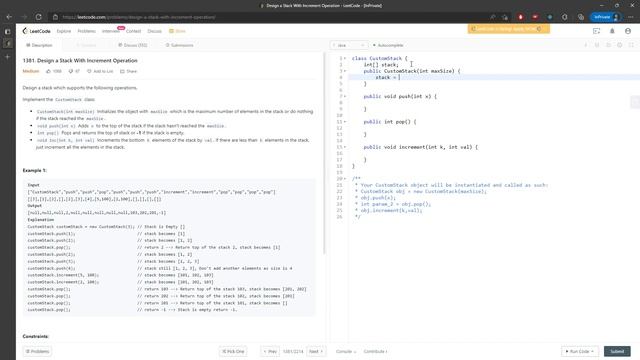Open the Problems list button at the bottom
This screenshot has height=360, width=640.
38,351
